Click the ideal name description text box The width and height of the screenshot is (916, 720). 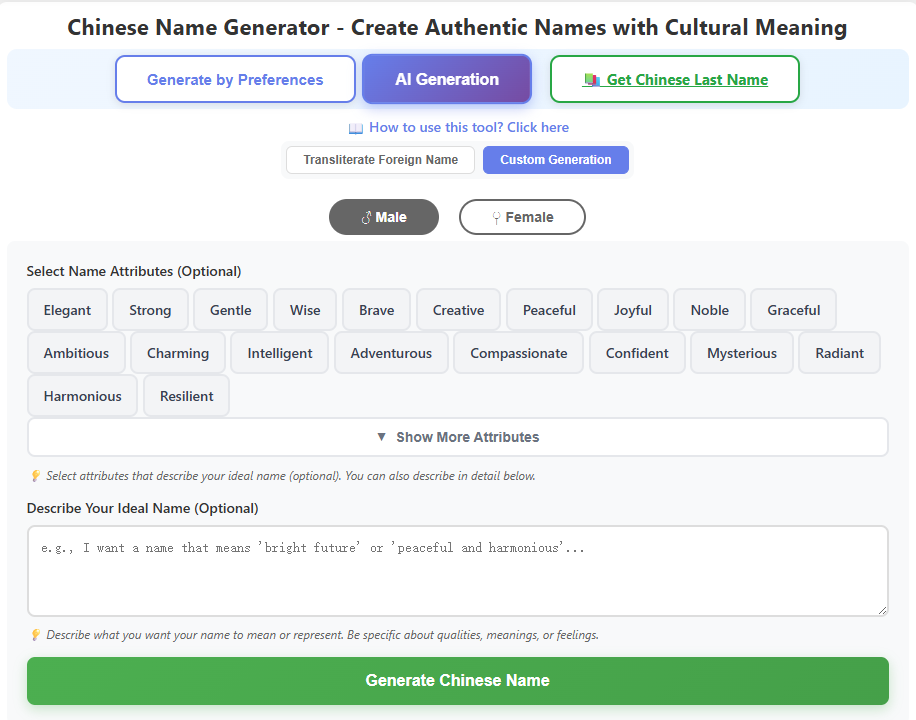457,568
